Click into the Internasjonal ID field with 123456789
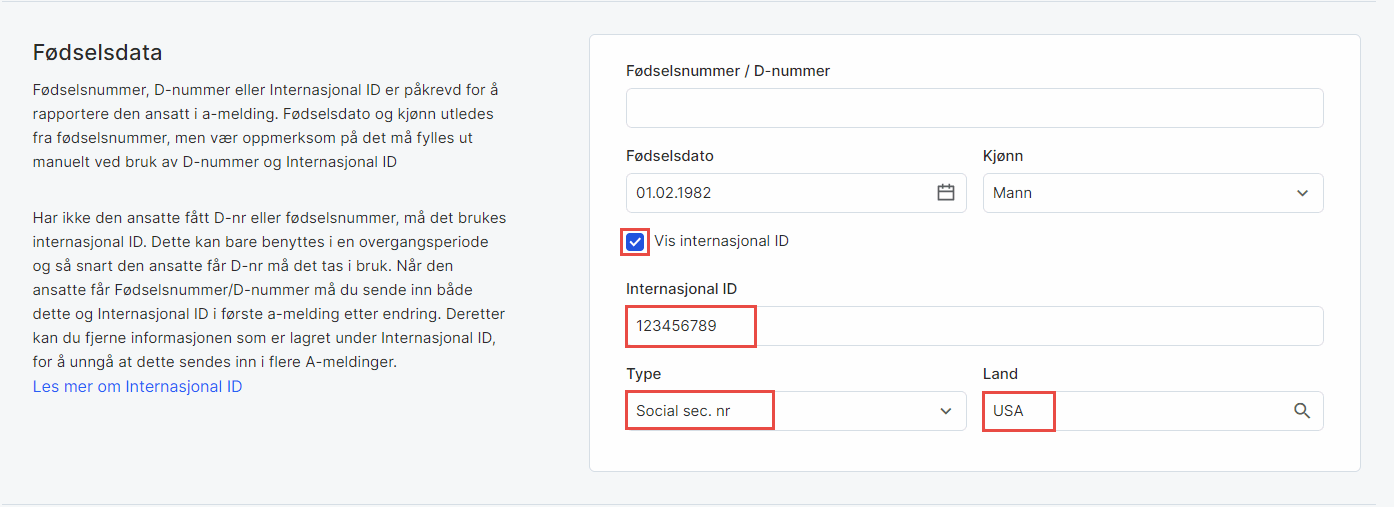The height and width of the screenshot is (507, 1394). point(974,326)
